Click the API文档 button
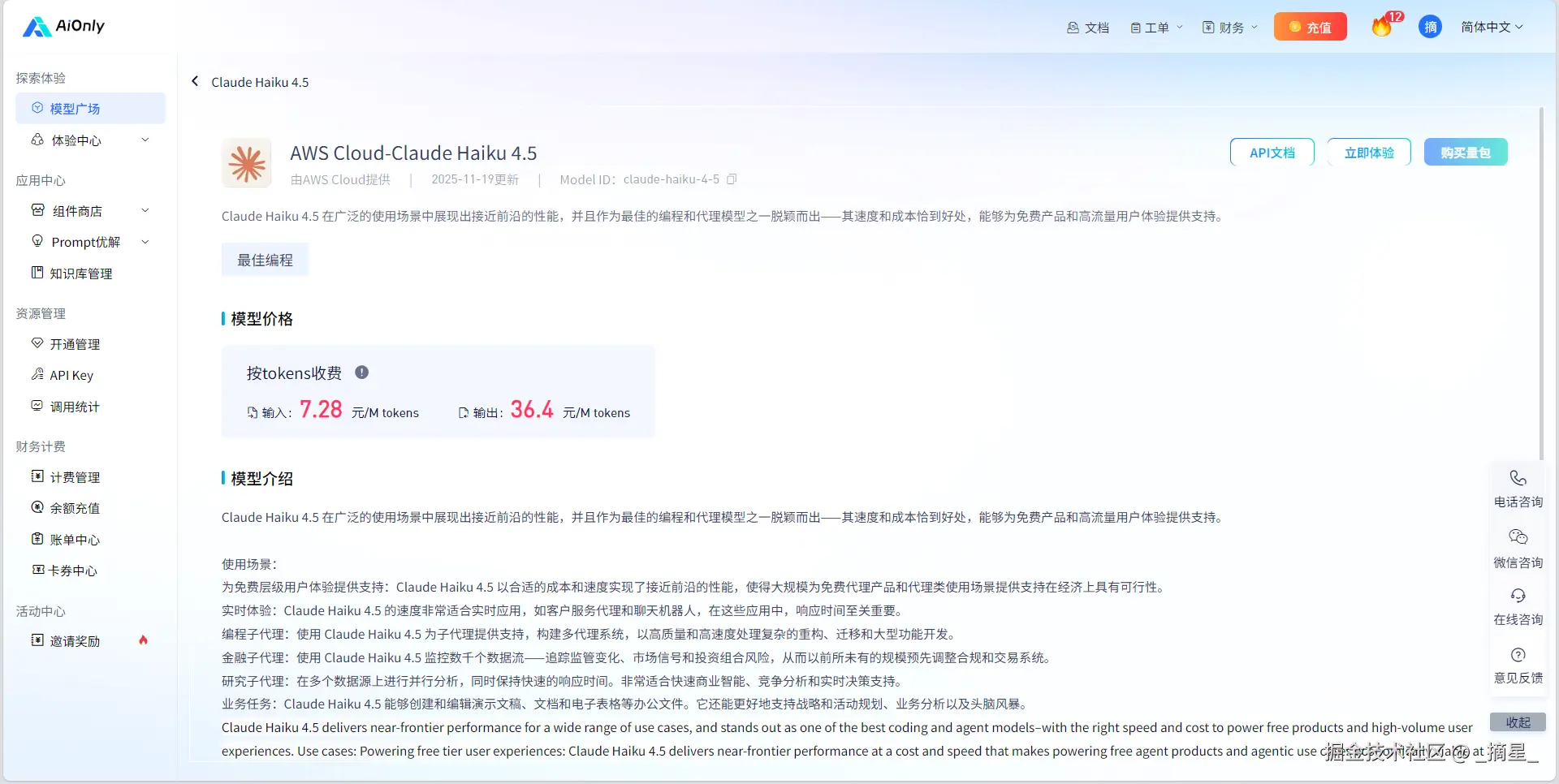The width and height of the screenshot is (1559, 784). point(1272,153)
